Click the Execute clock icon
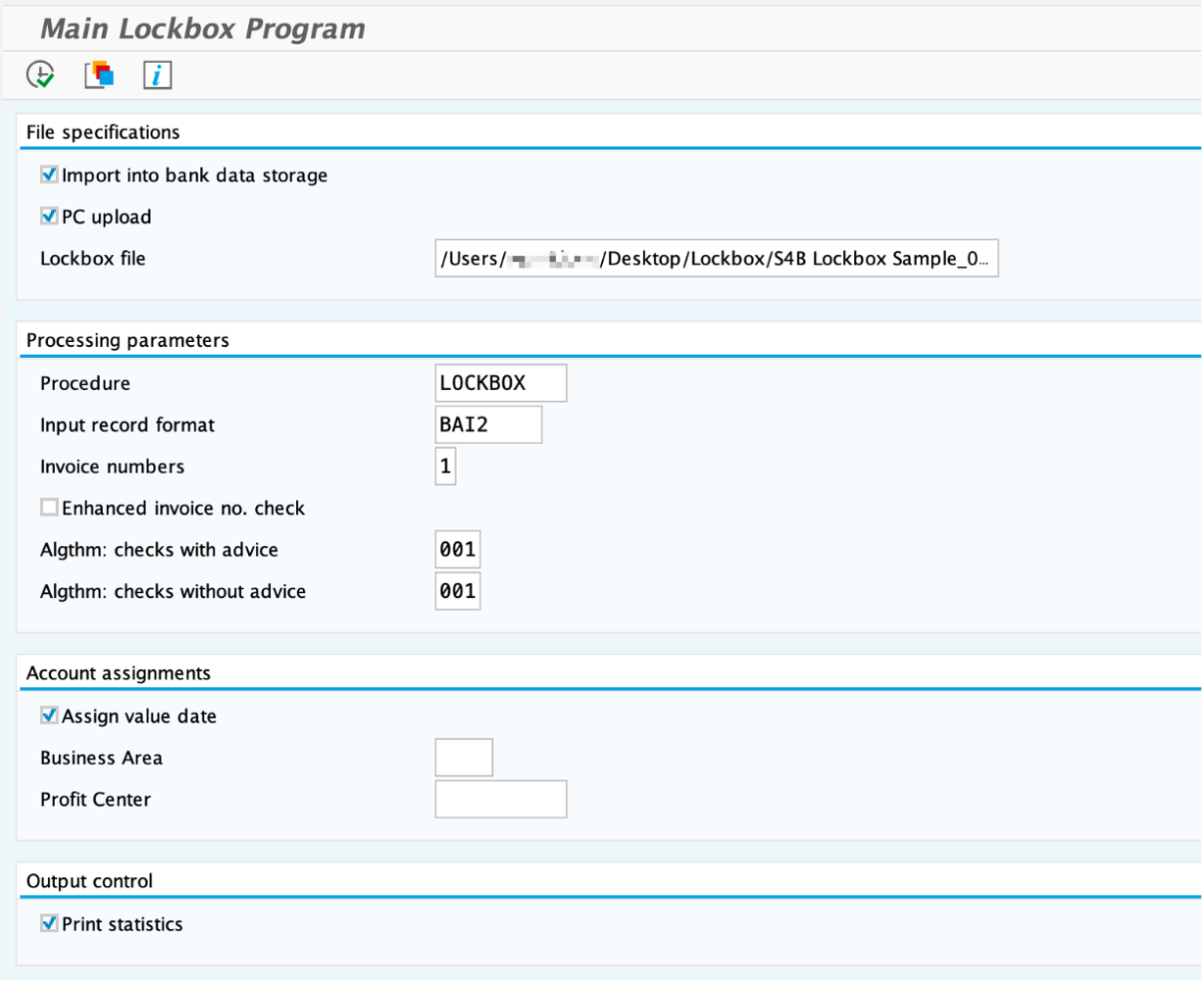The width and height of the screenshot is (1204, 985). pyautogui.click(x=40, y=75)
